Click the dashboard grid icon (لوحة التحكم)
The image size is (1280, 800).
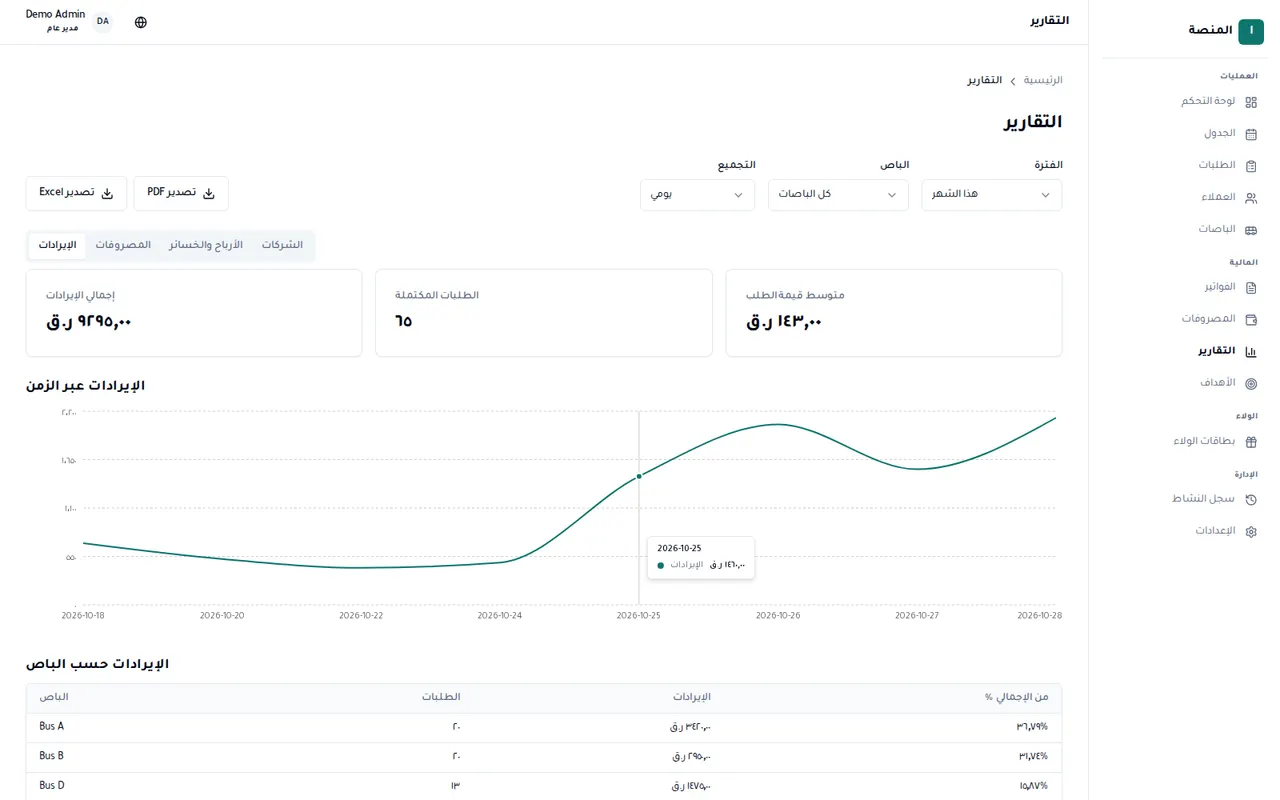[x=1251, y=102]
